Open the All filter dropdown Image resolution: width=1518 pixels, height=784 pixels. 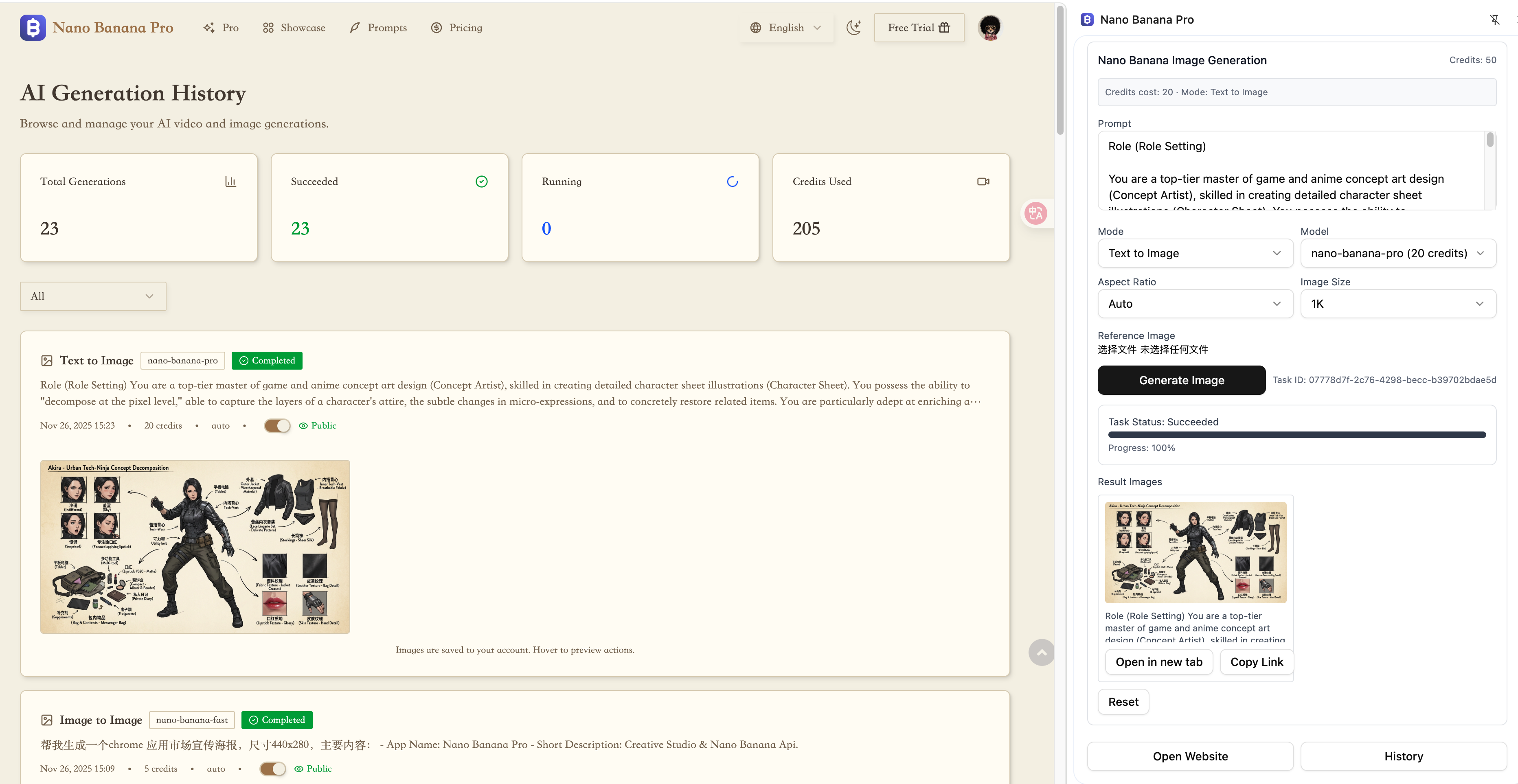coord(92,296)
